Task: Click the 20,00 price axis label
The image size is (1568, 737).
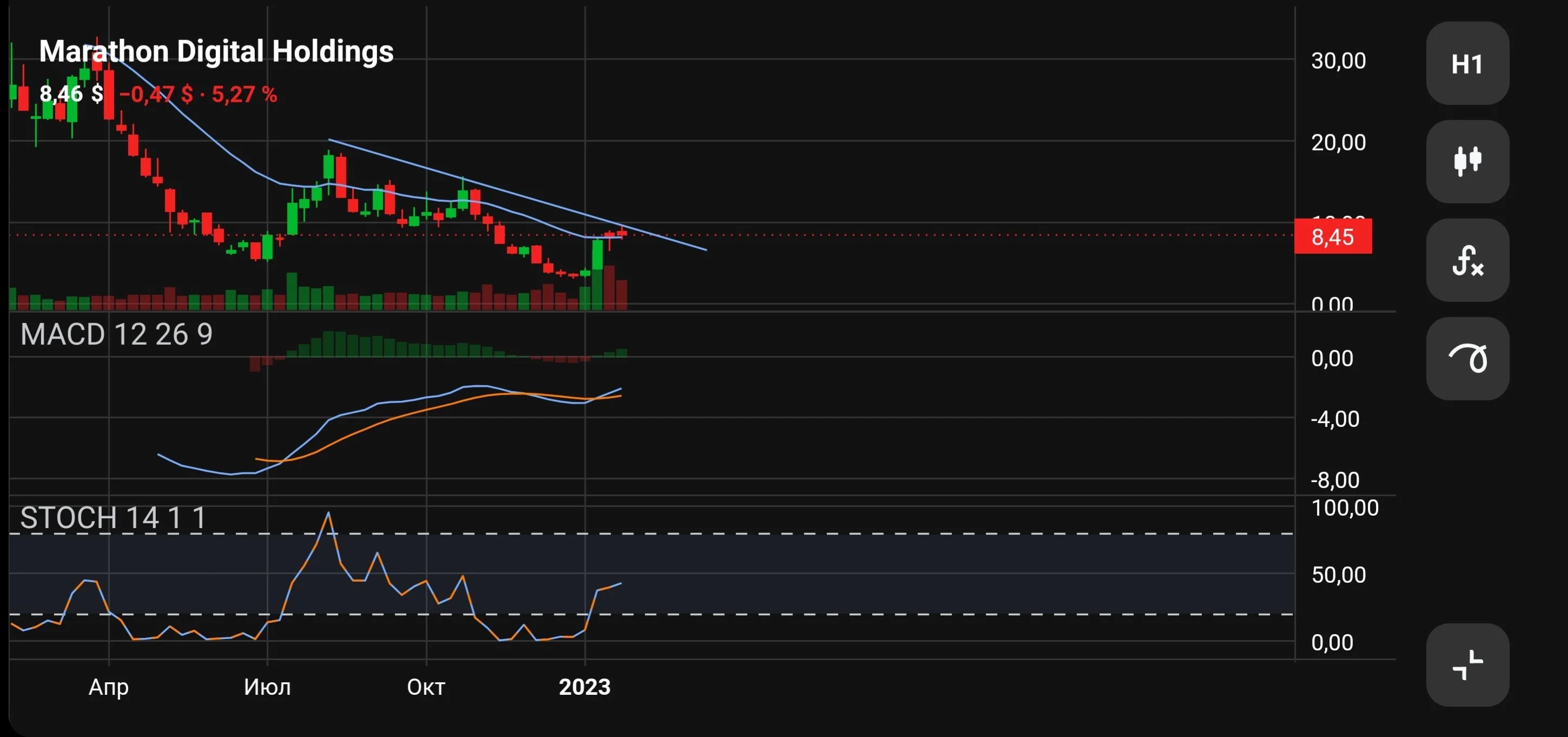Action: (1338, 142)
